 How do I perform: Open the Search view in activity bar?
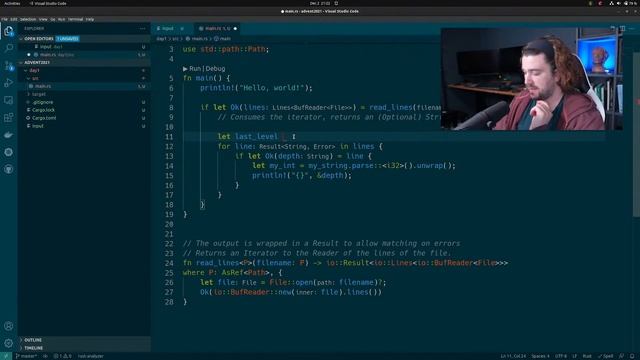(9, 48)
